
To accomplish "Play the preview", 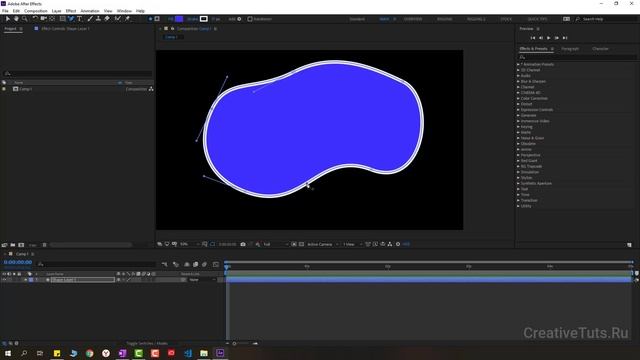I will pyautogui.click(x=549, y=38).
